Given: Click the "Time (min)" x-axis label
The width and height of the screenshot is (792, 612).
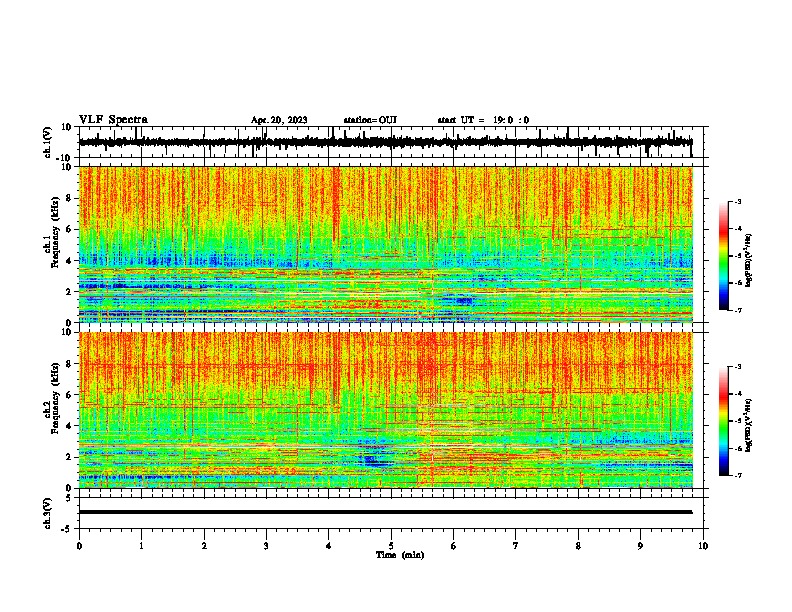Looking at the screenshot, I should 400,555.
